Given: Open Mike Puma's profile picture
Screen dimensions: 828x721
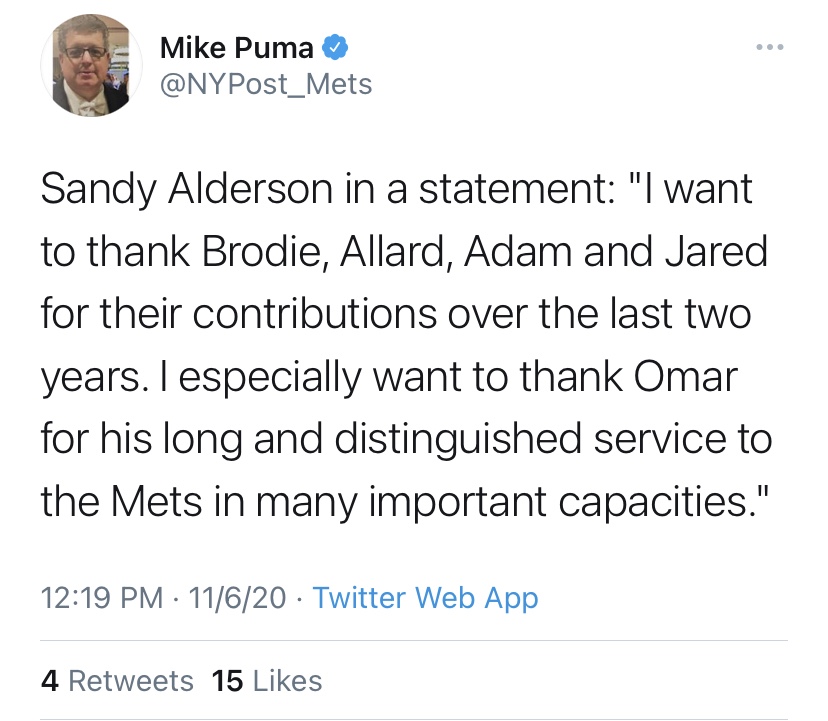Looking at the screenshot, I should (x=90, y=67).
